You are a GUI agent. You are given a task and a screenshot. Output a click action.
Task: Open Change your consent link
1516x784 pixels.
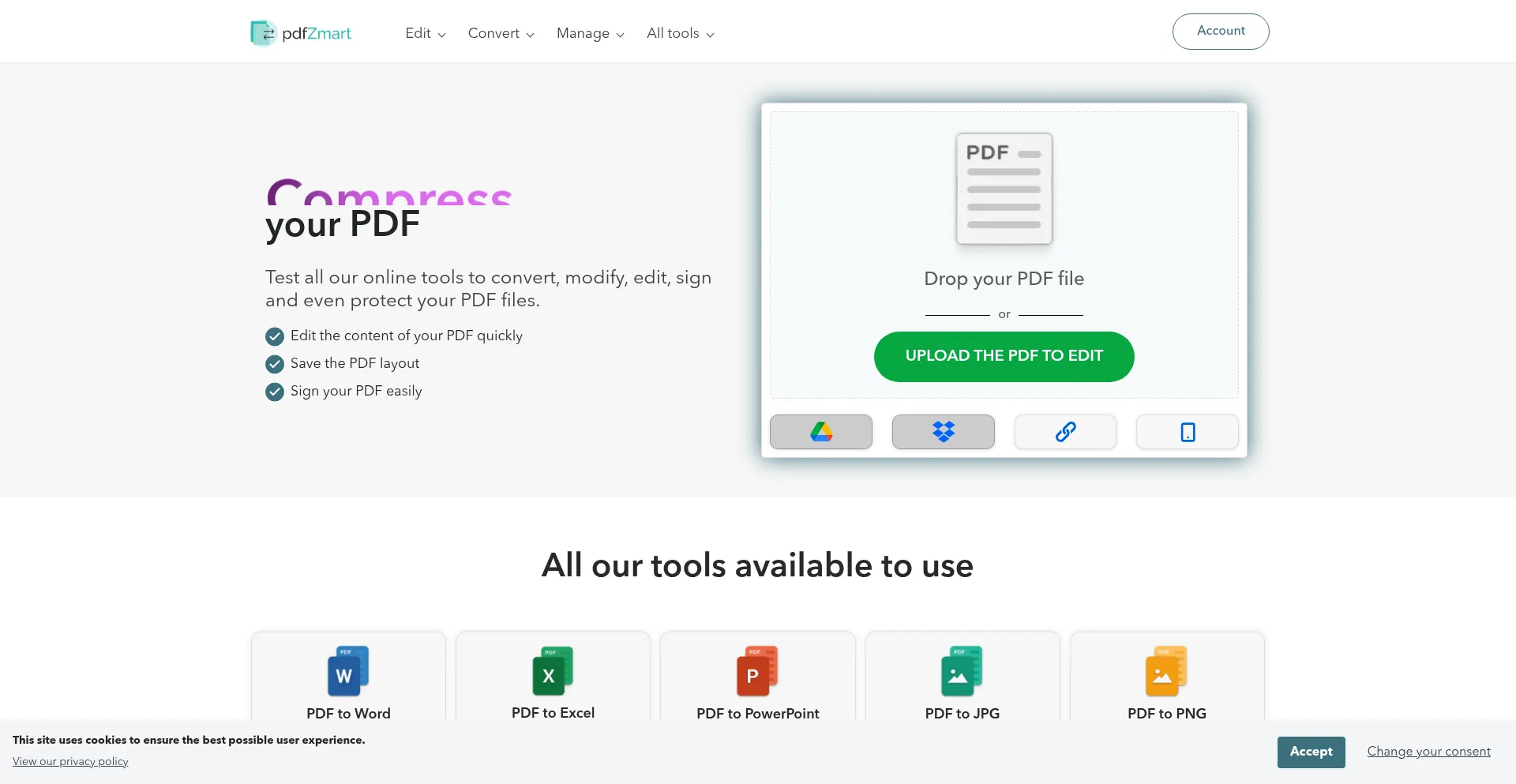pos(1428,752)
